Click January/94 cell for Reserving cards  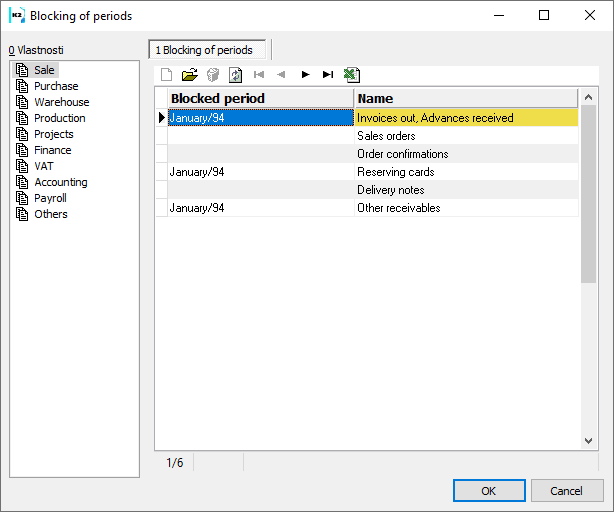pos(261,172)
